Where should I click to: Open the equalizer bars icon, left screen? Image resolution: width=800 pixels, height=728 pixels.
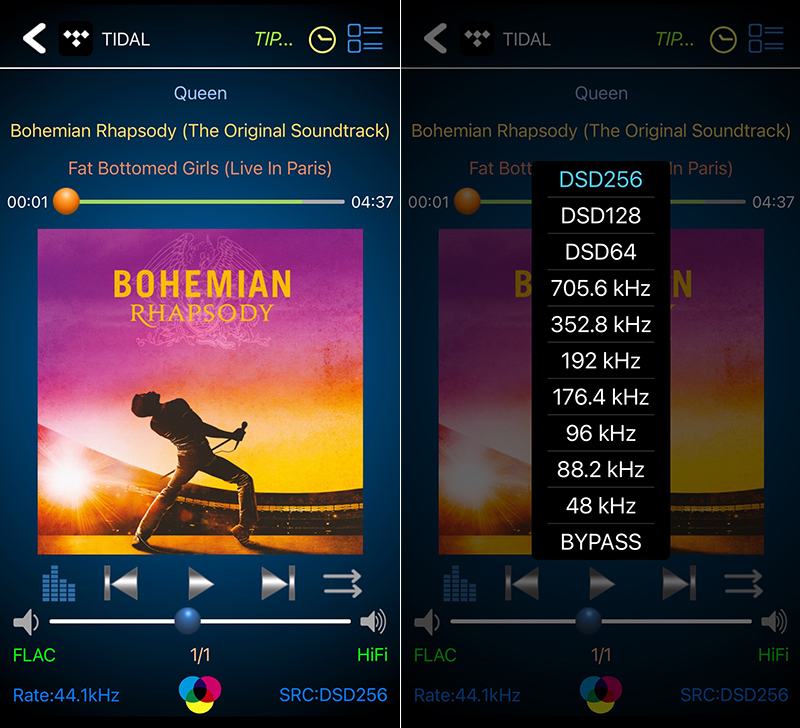click(x=59, y=584)
